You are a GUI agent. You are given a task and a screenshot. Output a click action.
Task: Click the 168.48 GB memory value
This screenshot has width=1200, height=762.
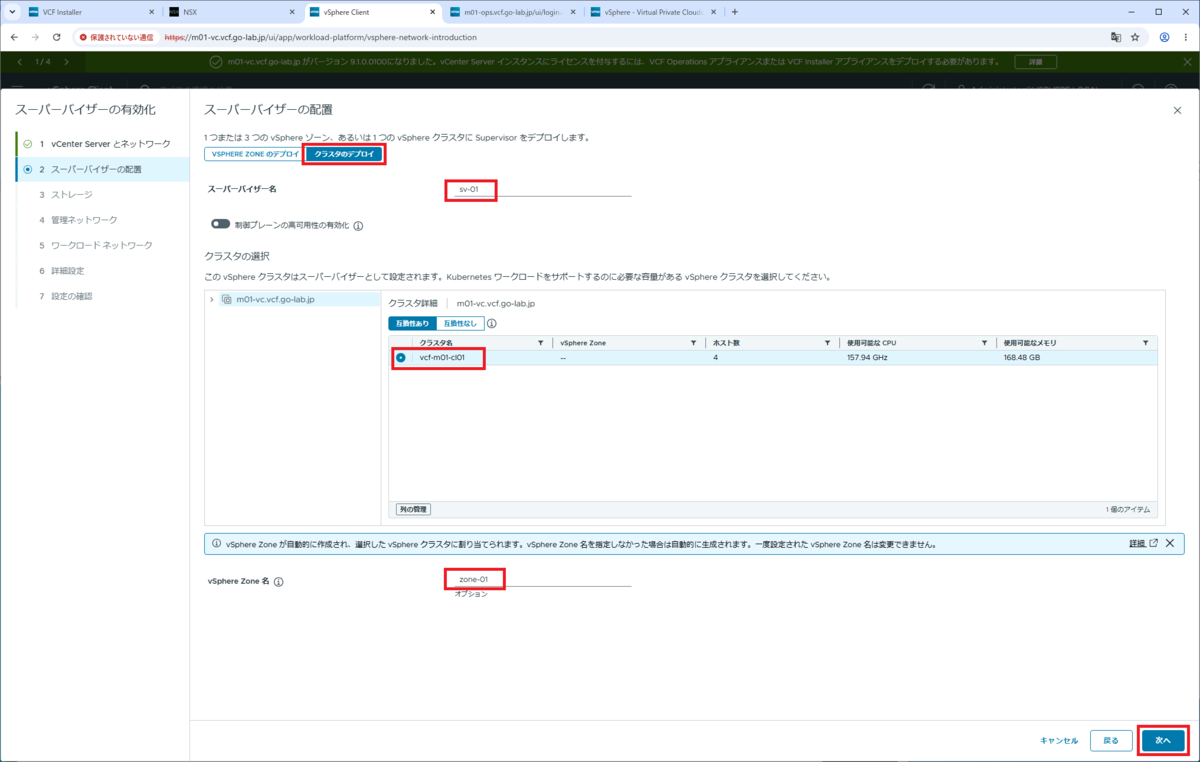[1022, 357]
